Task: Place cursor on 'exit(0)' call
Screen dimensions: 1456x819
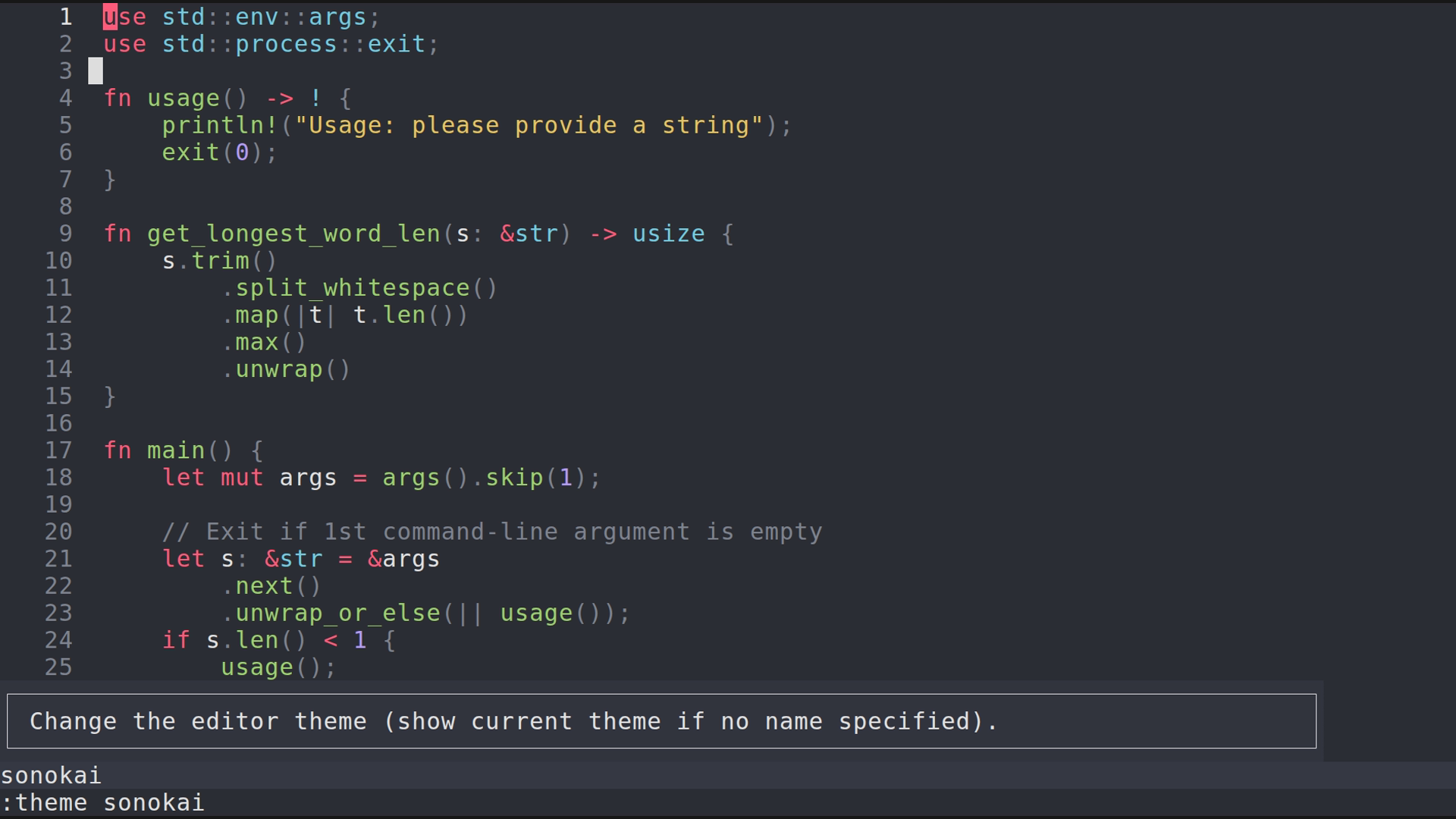Action: (212, 152)
